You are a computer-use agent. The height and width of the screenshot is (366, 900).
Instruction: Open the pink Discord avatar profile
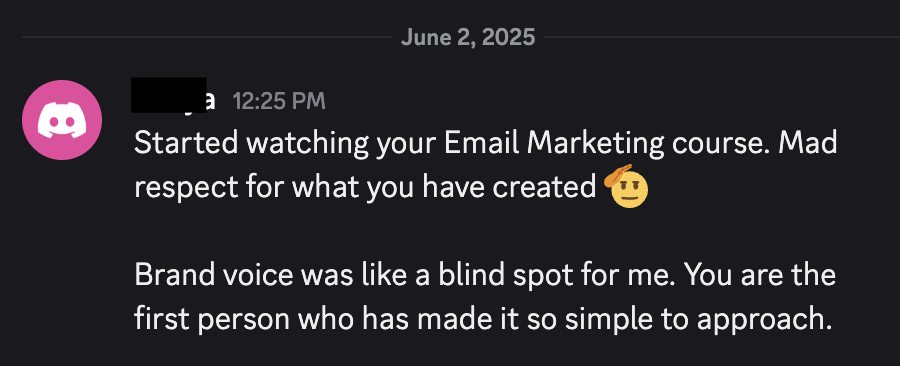tap(62, 120)
